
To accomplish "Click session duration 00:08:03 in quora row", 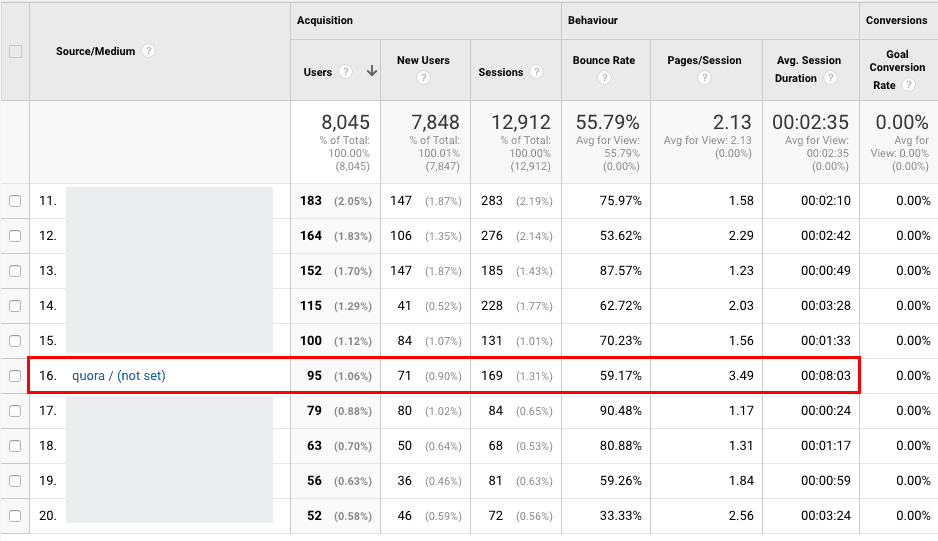I will [826, 376].
